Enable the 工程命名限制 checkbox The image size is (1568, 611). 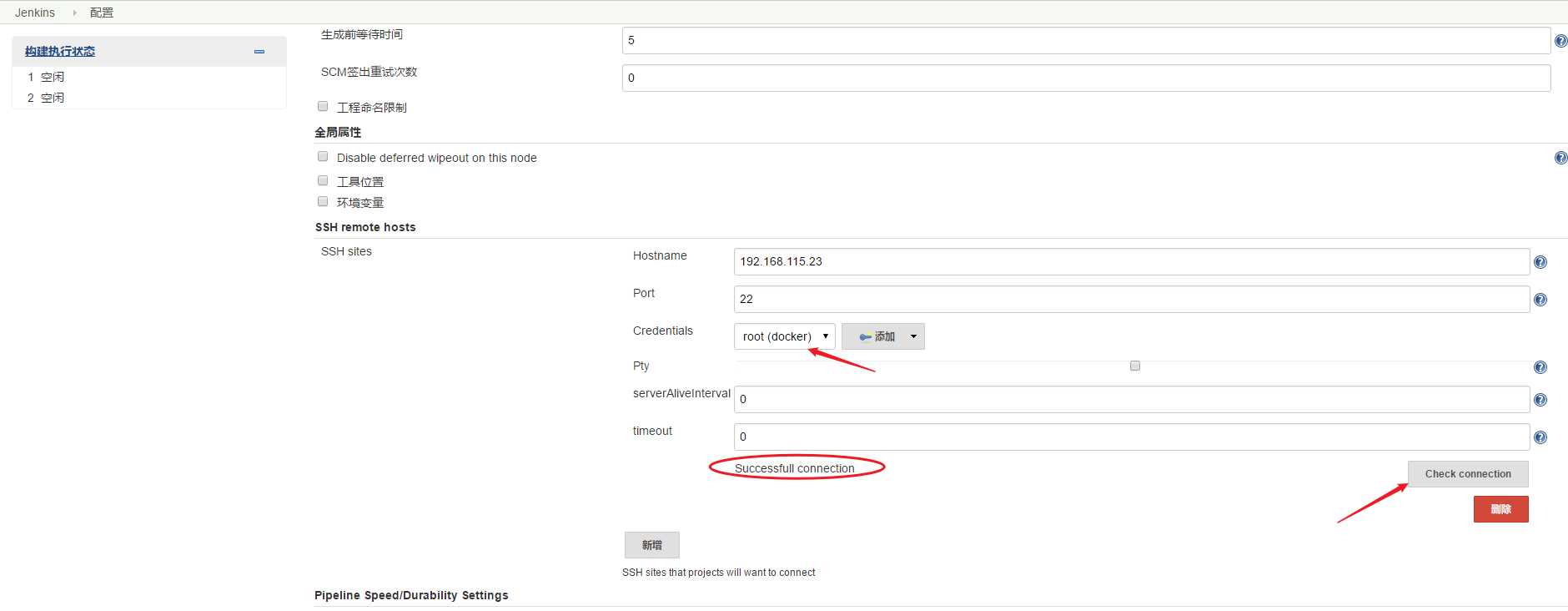click(323, 106)
